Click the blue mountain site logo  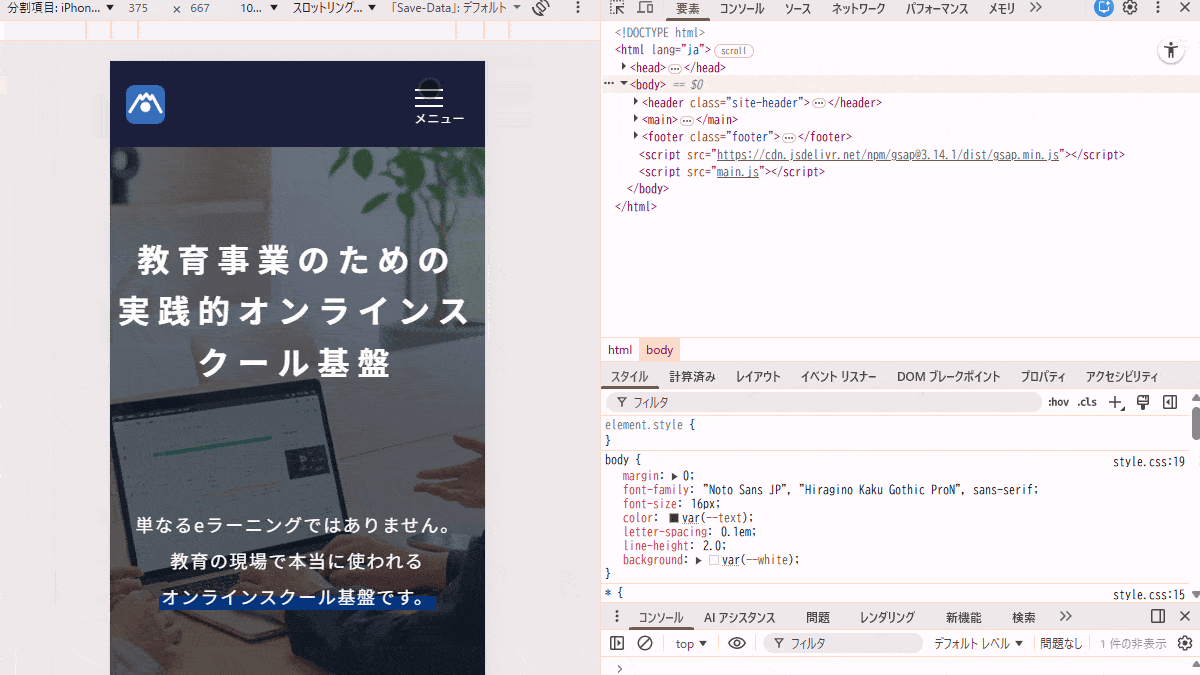(146, 105)
